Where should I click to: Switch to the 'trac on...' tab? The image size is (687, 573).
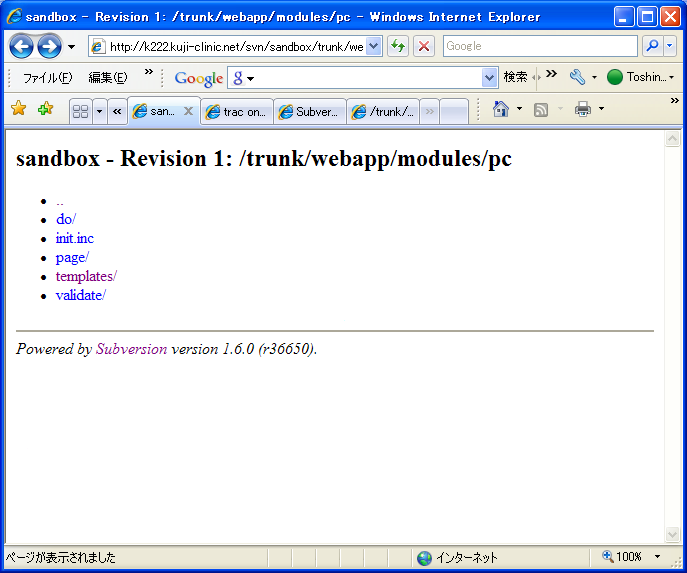click(x=237, y=112)
